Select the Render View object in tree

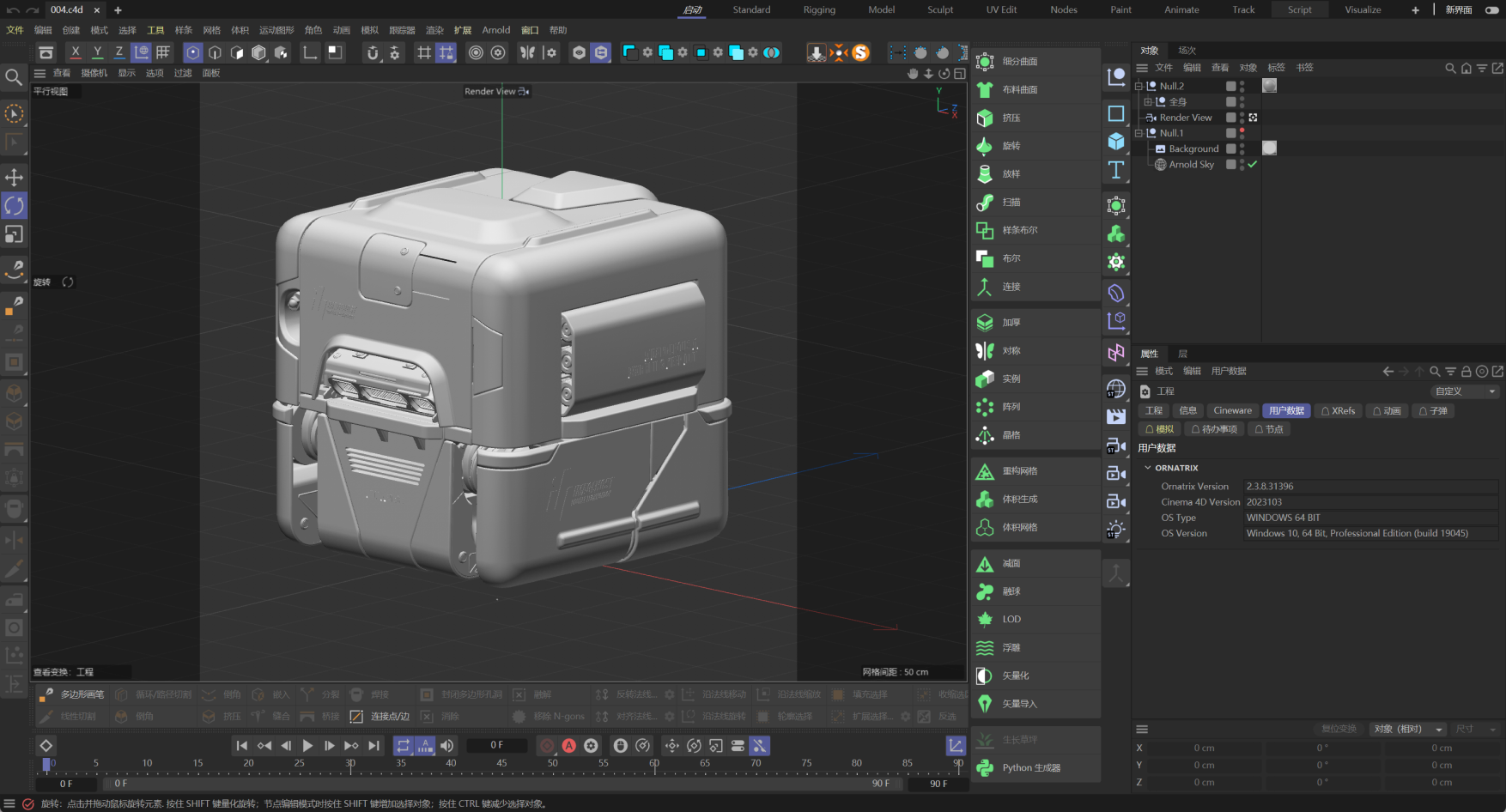pyautogui.click(x=1186, y=118)
